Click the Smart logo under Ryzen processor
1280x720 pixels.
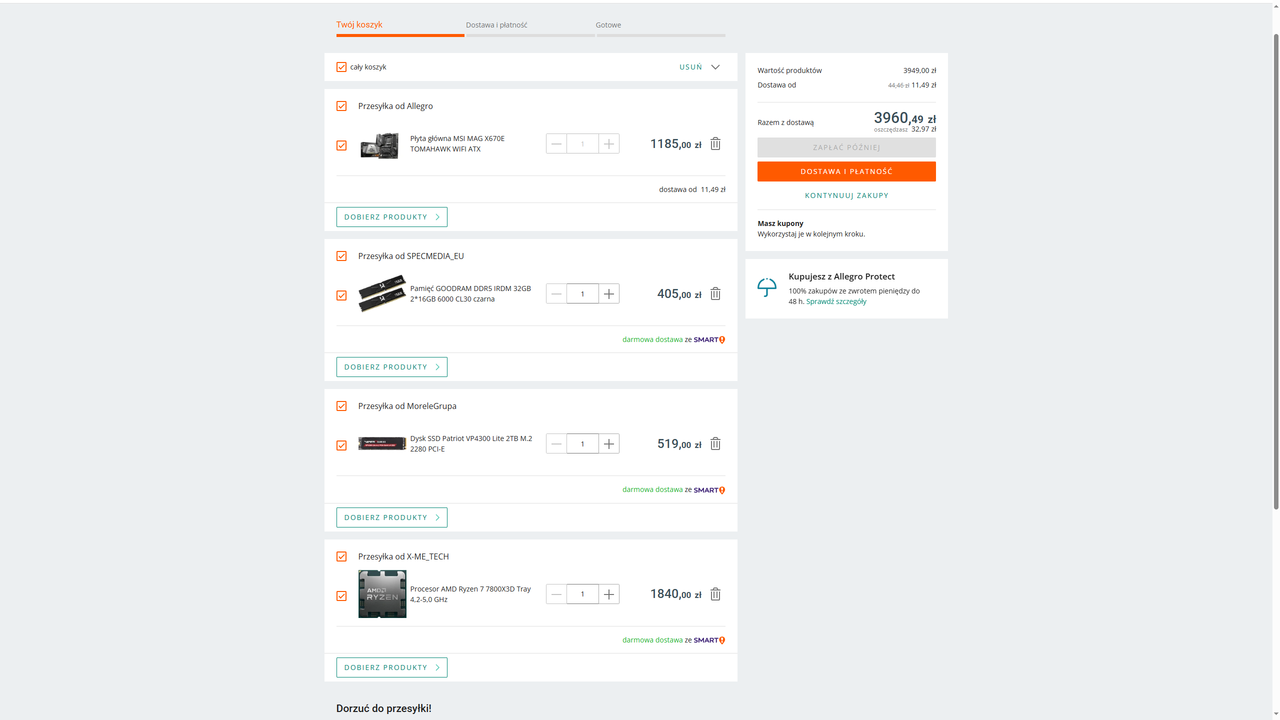coord(709,640)
